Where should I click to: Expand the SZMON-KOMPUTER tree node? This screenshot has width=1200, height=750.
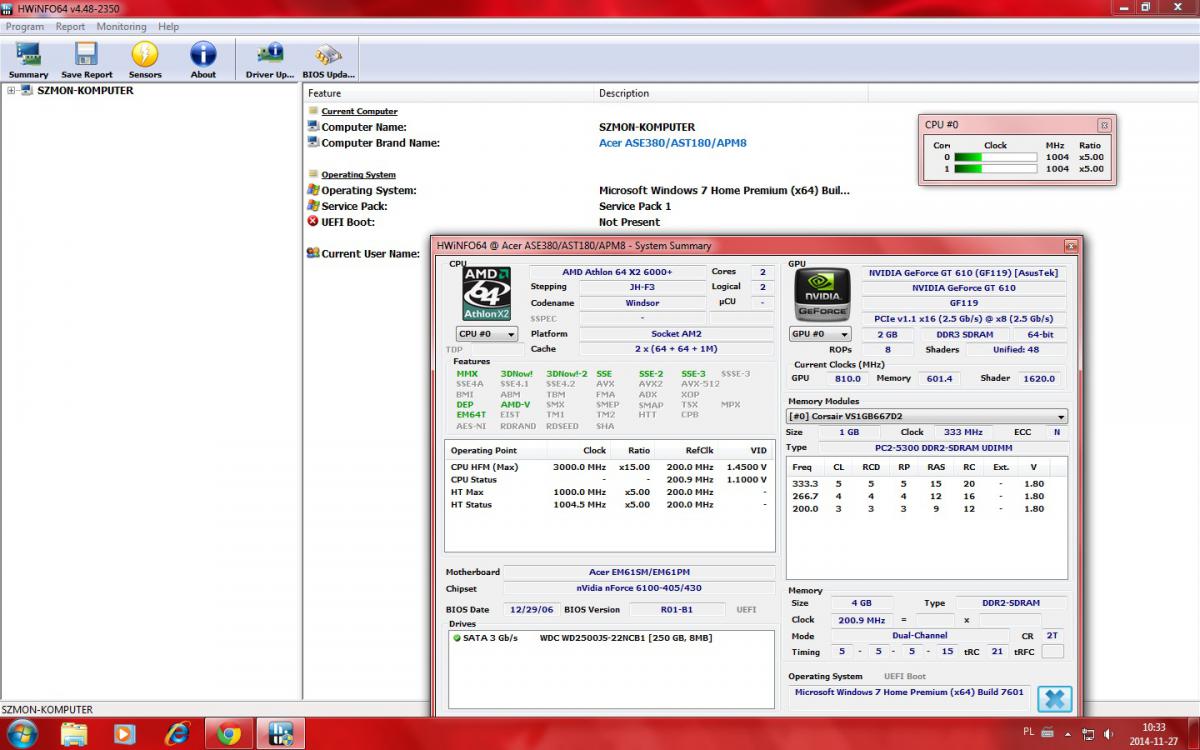(11, 91)
